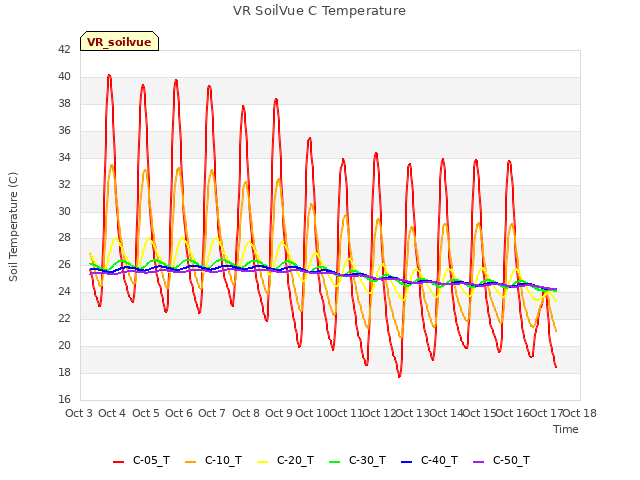Click the 34 y-axis tick label
The image size is (640, 480).
pyautogui.click(x=64, y=157)
